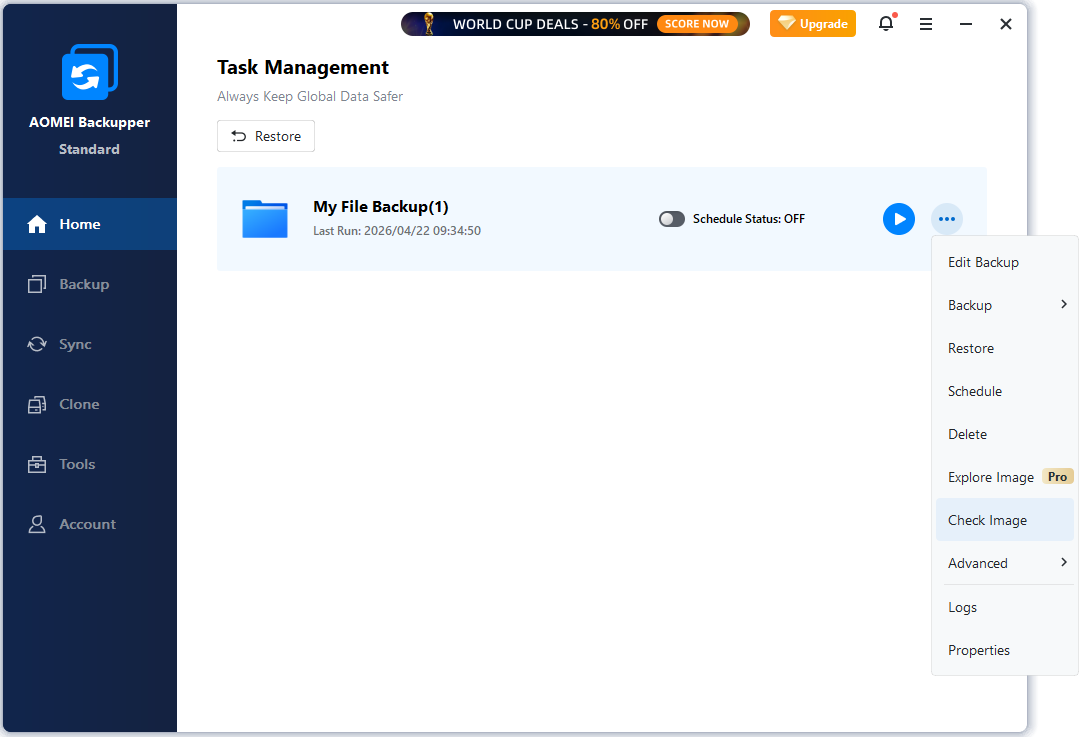This screenshot has width=1085, height=737.
Task: Open Logs from the context menu
Action: click(1005, 607)
